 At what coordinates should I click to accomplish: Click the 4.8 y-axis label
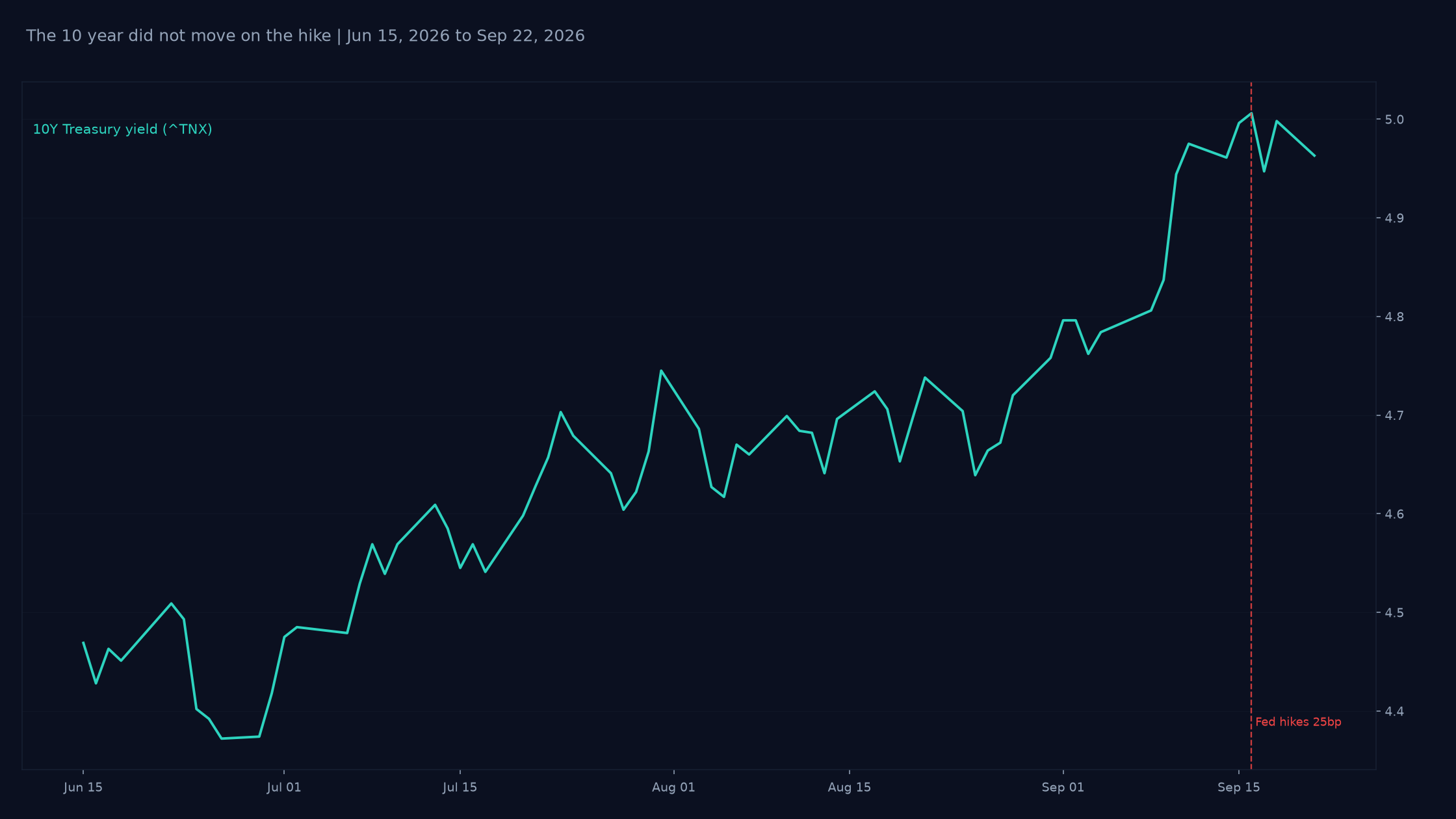1394,317
